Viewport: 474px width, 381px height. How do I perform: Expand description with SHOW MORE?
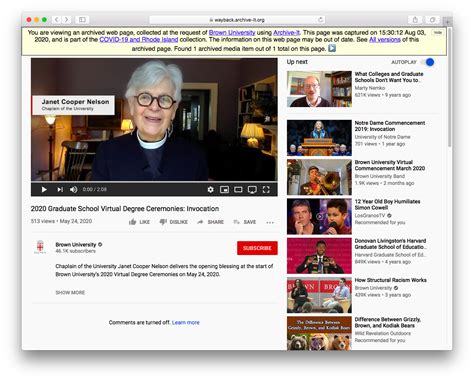pyautogui.click(x=70, y=293)
